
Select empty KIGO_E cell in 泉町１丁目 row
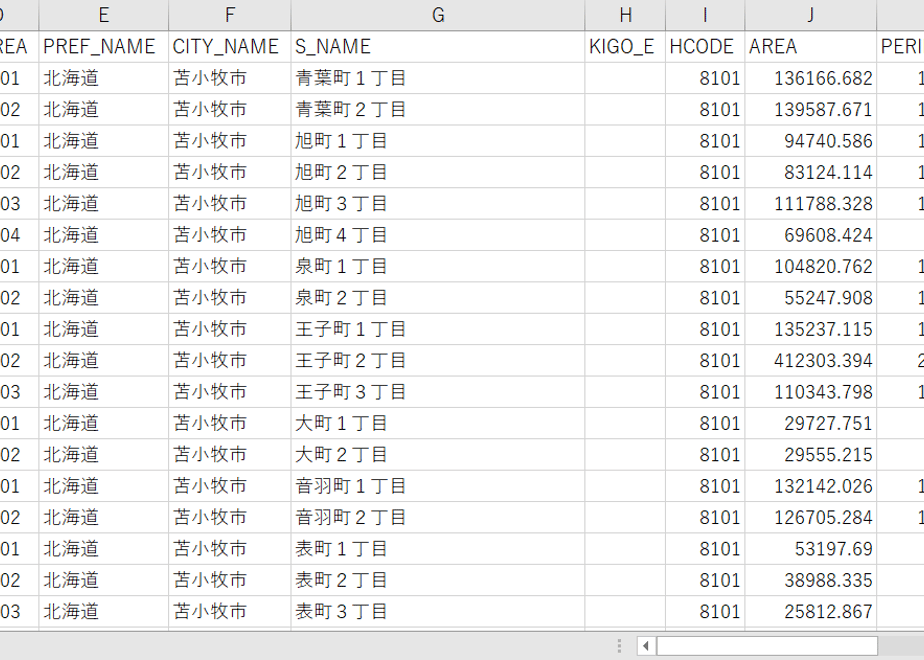(x=625, y=266)
